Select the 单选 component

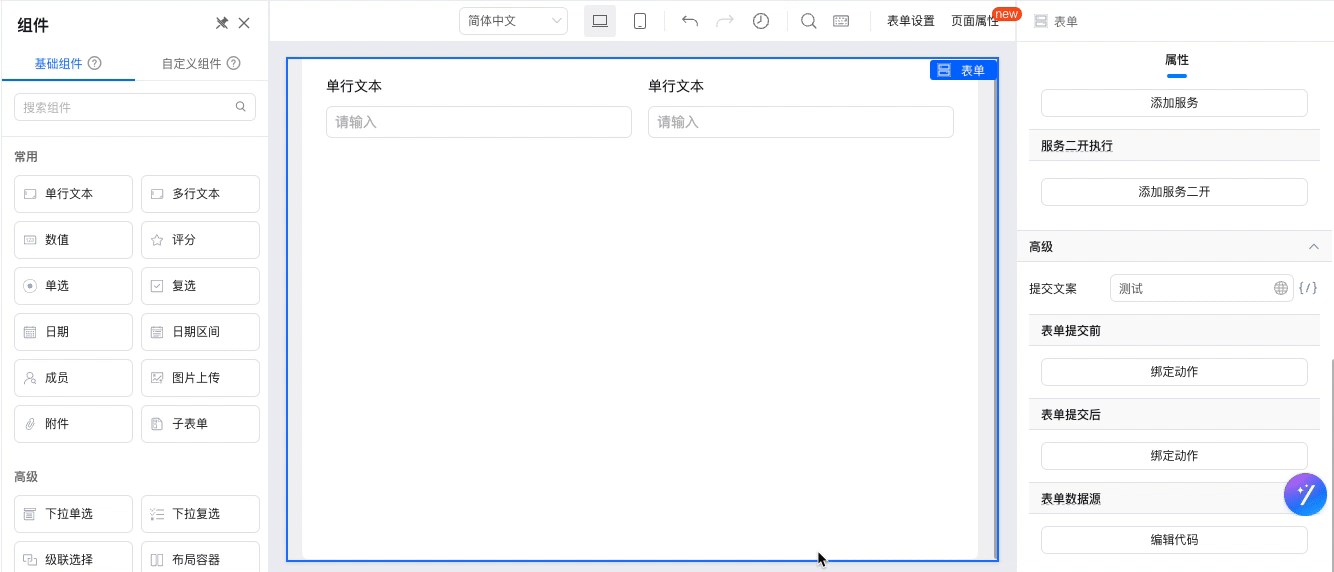[x=73, y=286]
